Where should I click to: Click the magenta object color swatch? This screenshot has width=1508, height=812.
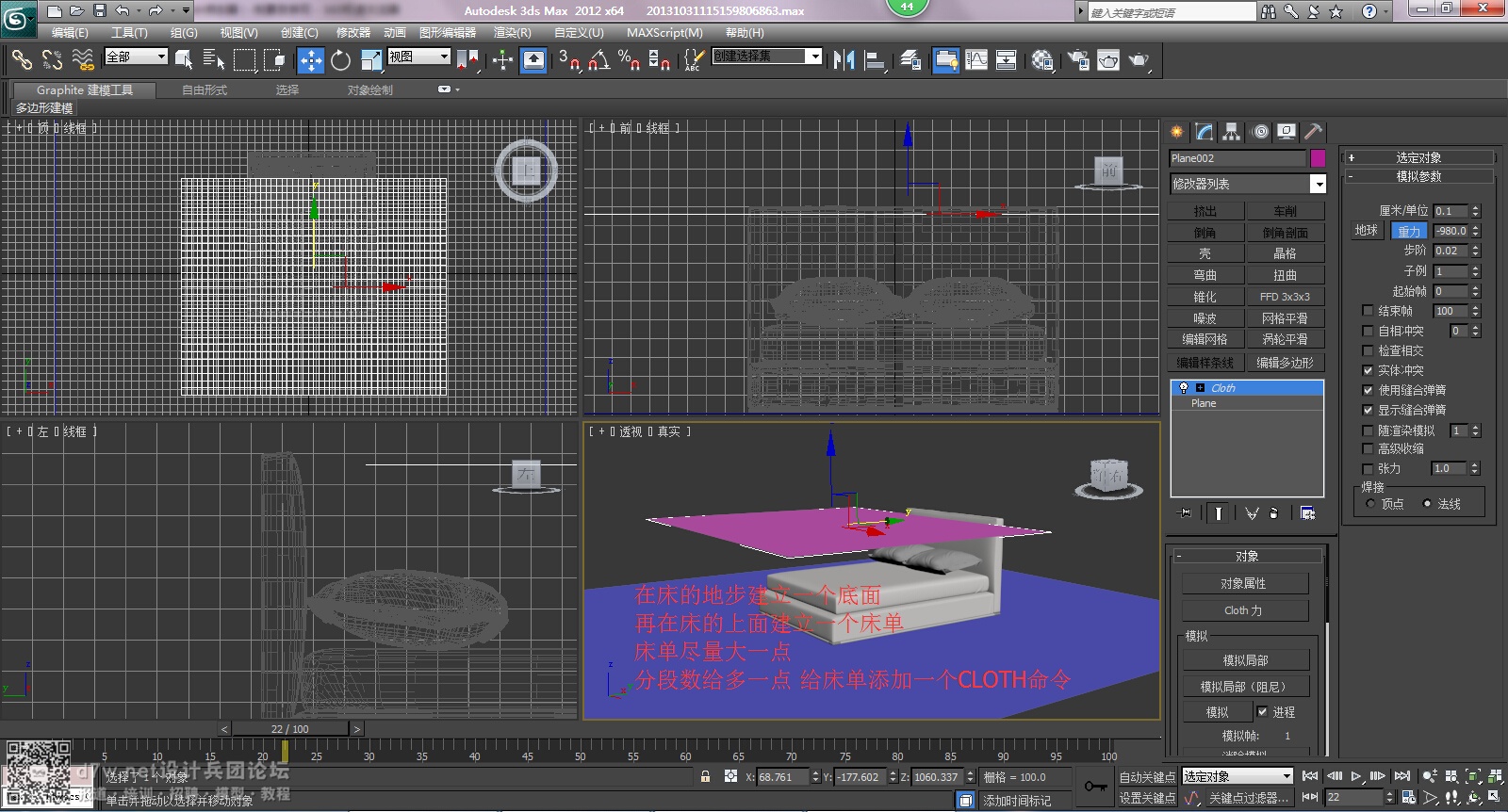point(1318,157)
